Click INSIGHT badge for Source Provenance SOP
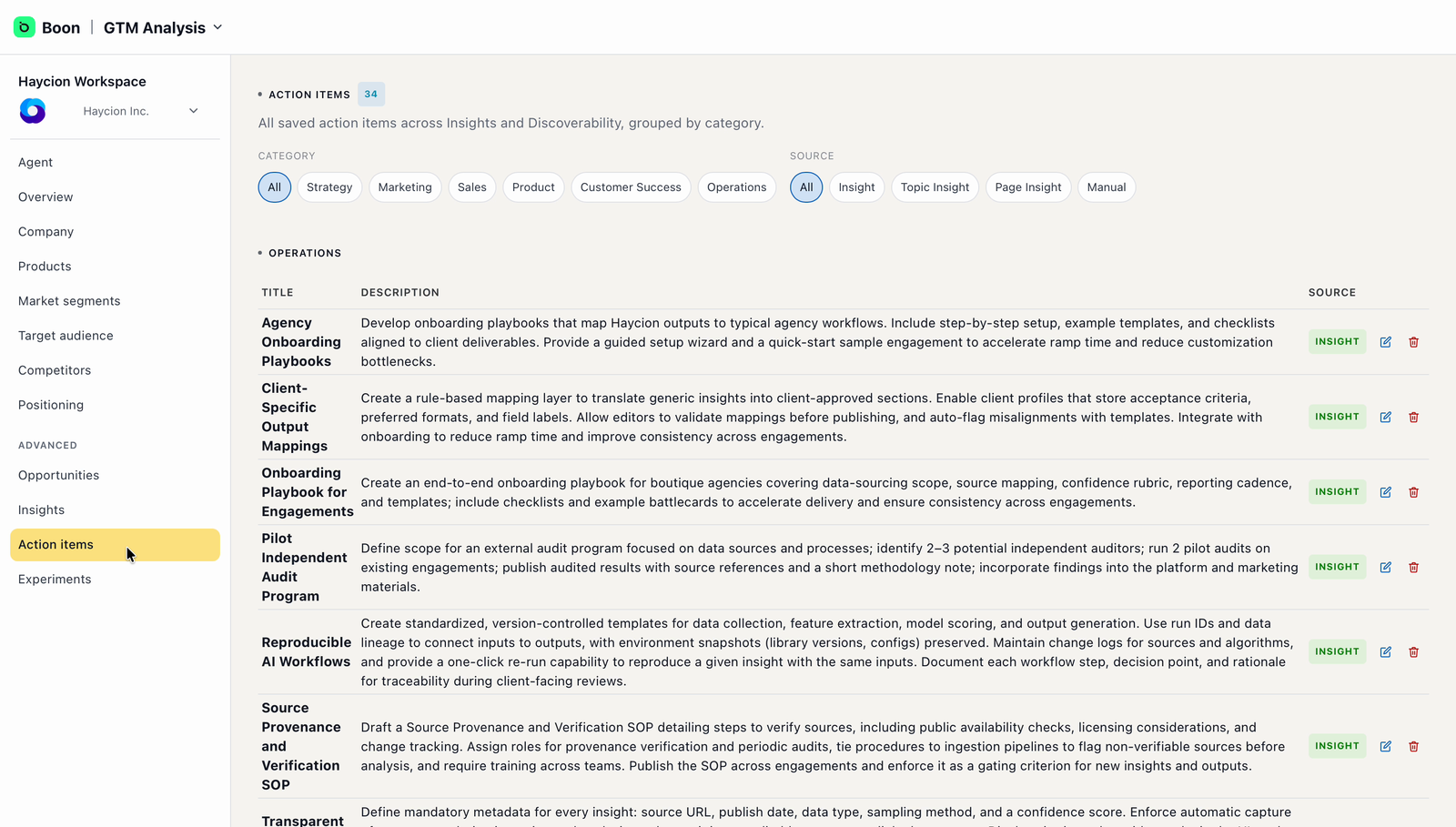This screenshot has height=827, width=1456. pyautogui.click(x=1337, y=746)
